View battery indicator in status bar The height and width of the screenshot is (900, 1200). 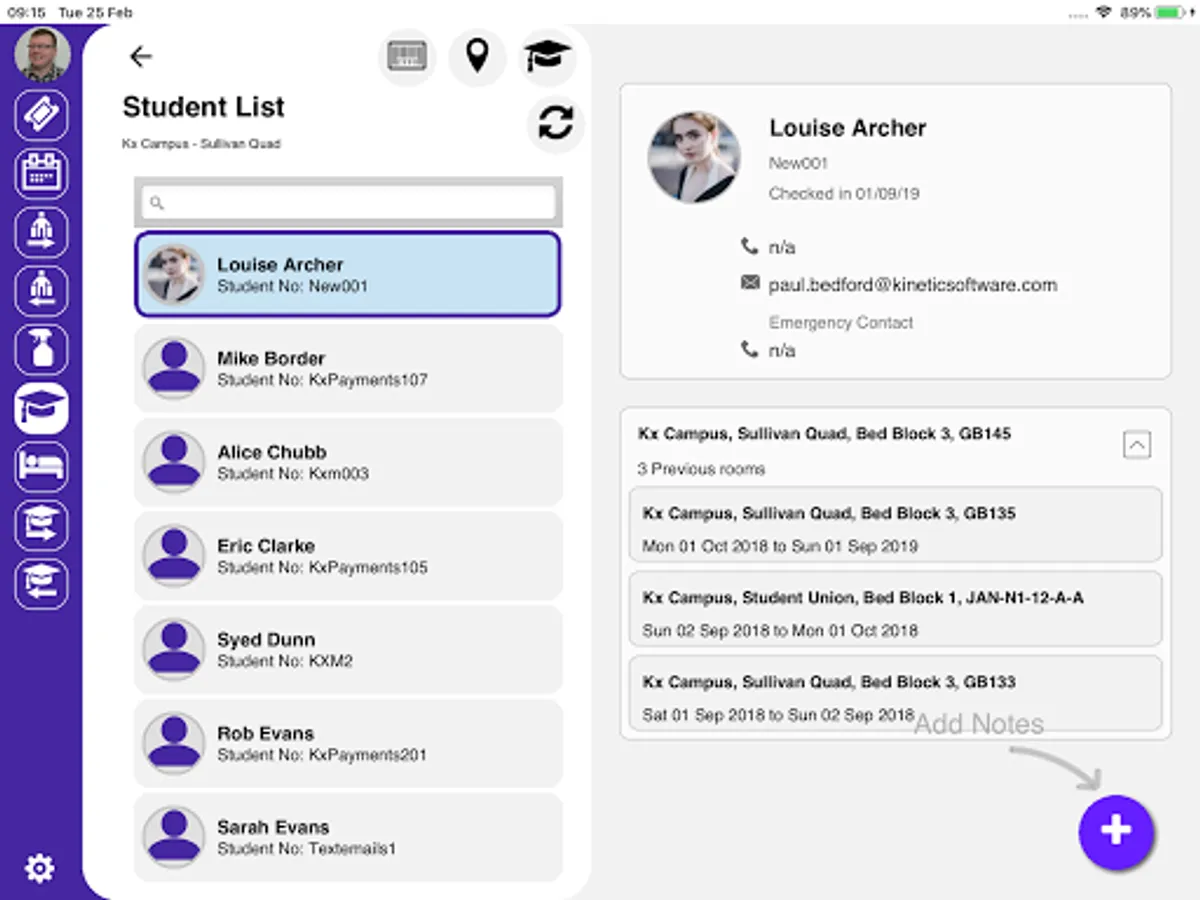[x=1170, y=13]
